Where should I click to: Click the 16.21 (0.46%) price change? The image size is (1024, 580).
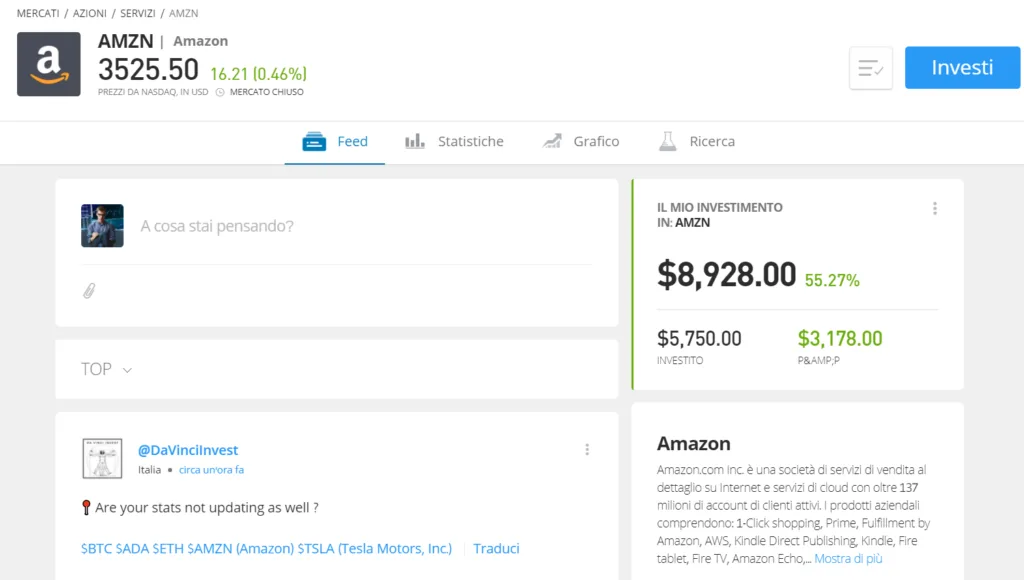(258, 74)
